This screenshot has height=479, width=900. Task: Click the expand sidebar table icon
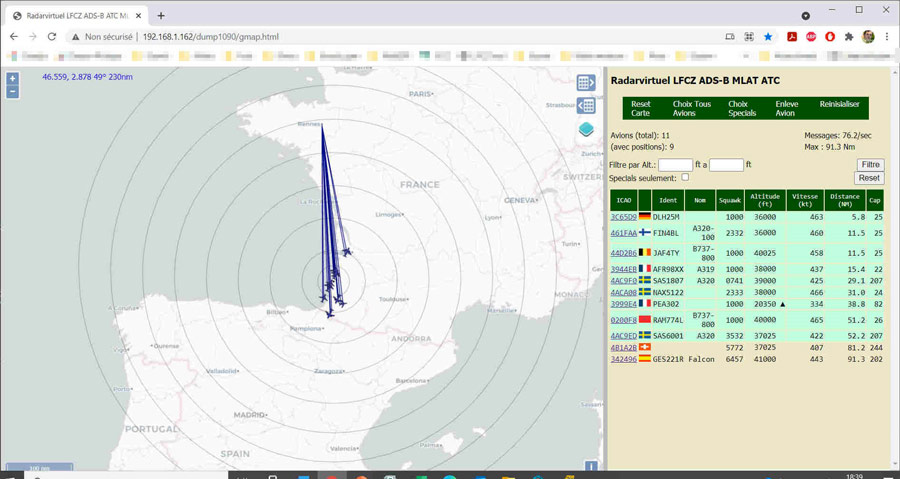point(585,83)
